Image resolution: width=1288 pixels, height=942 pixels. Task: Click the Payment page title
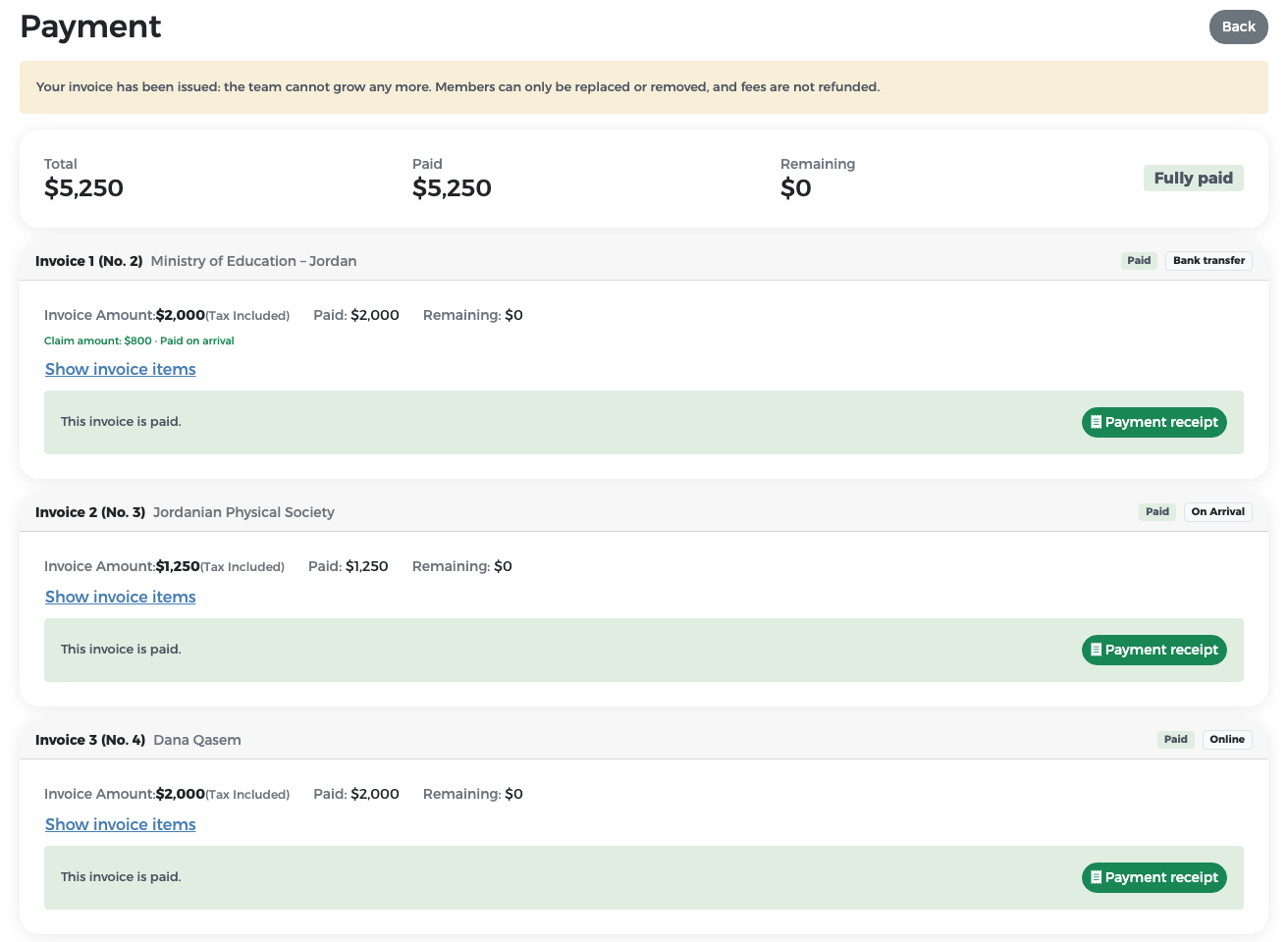pos(90,26)
